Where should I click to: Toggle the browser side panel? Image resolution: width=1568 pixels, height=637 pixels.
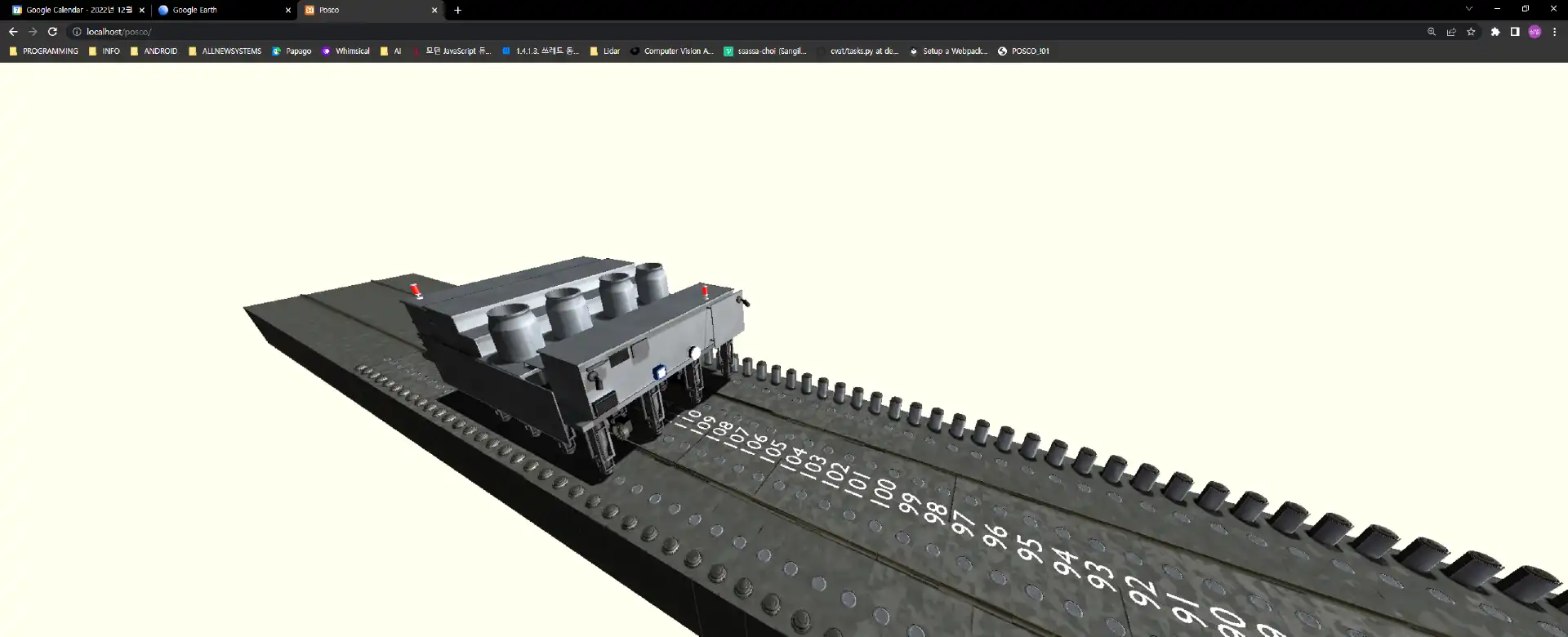click(x=1515, y=32)
